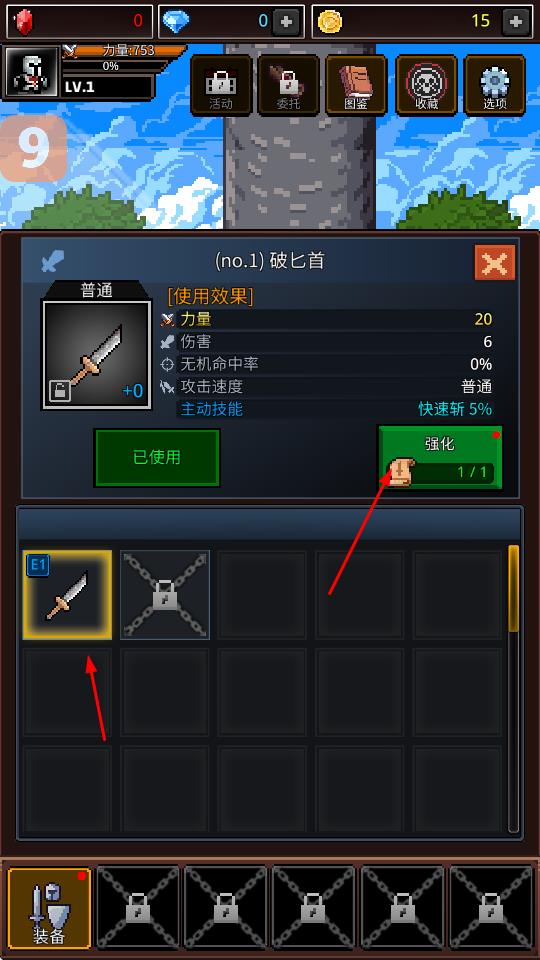Viewport: 540px width, 960px height.
Task: Add more gold coins with plus
Action: click(x=516, y=21)
